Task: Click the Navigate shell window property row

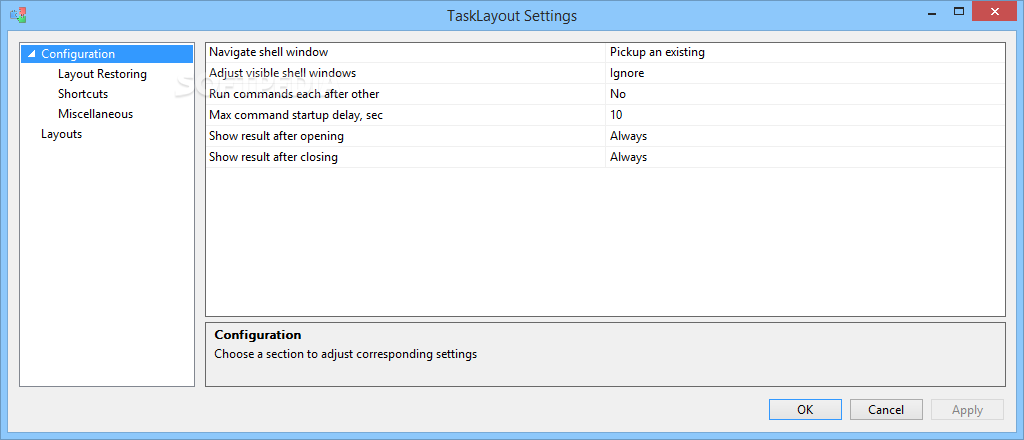Action: tap(605, 52)
